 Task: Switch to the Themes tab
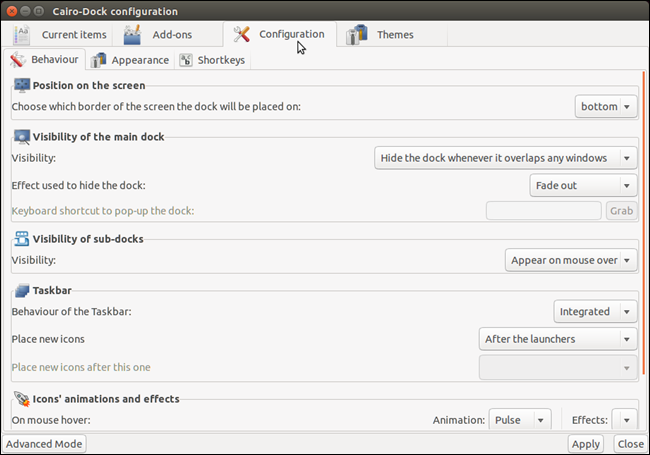click(394, 35)
